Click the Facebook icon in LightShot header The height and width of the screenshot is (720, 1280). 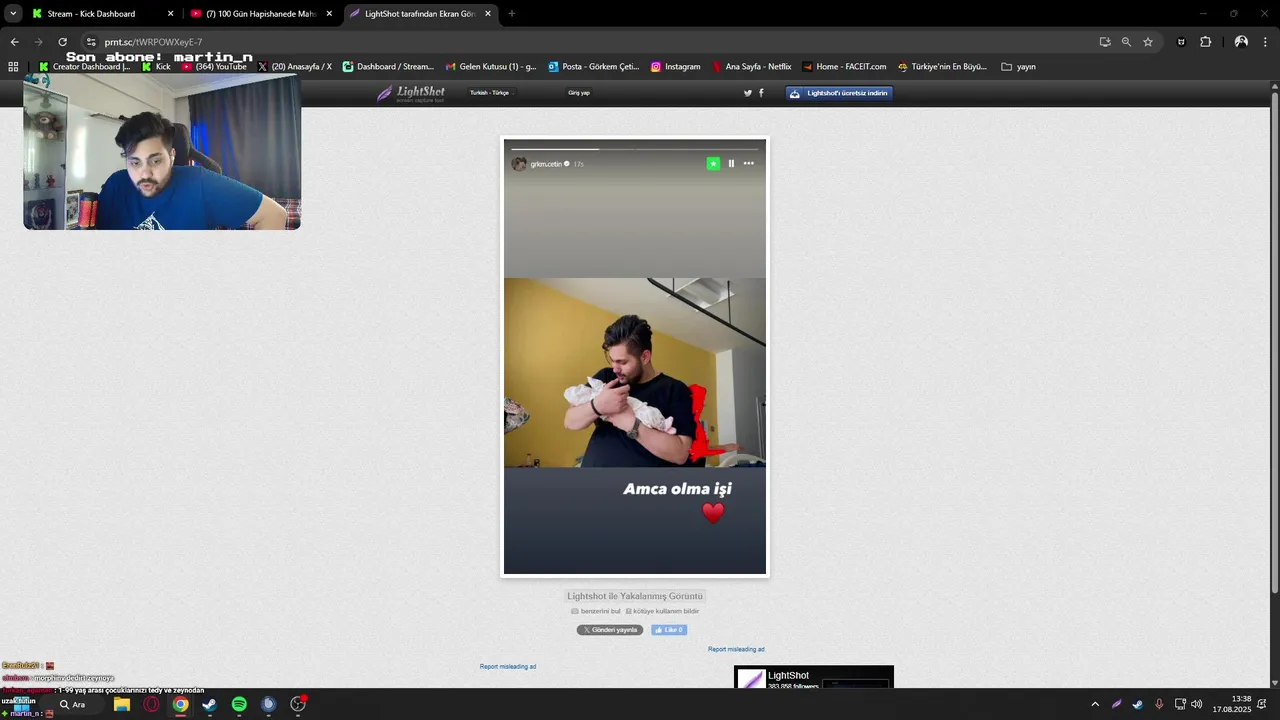click(761, 93)
